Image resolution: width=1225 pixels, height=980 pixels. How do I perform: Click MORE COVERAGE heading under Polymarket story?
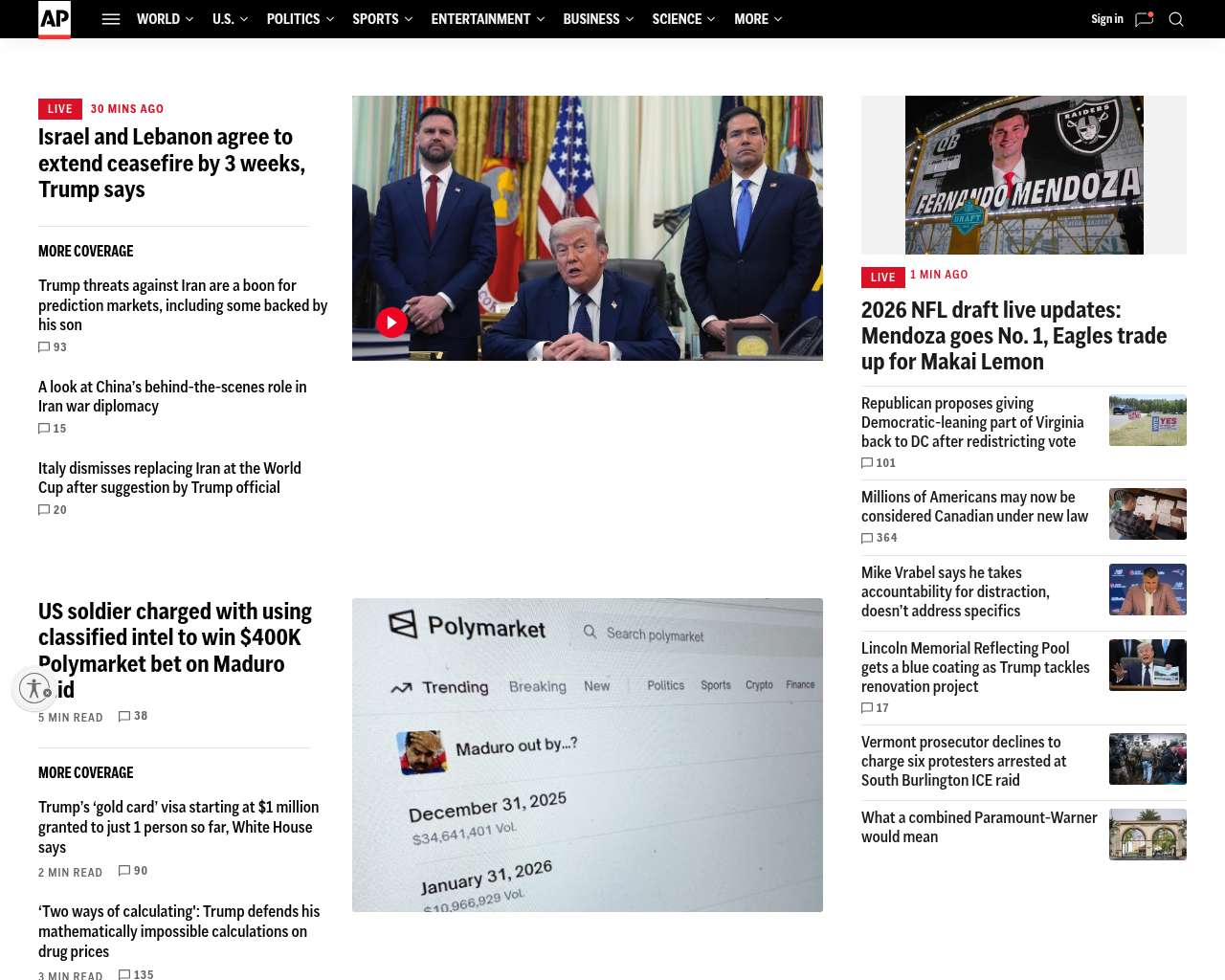86,772
